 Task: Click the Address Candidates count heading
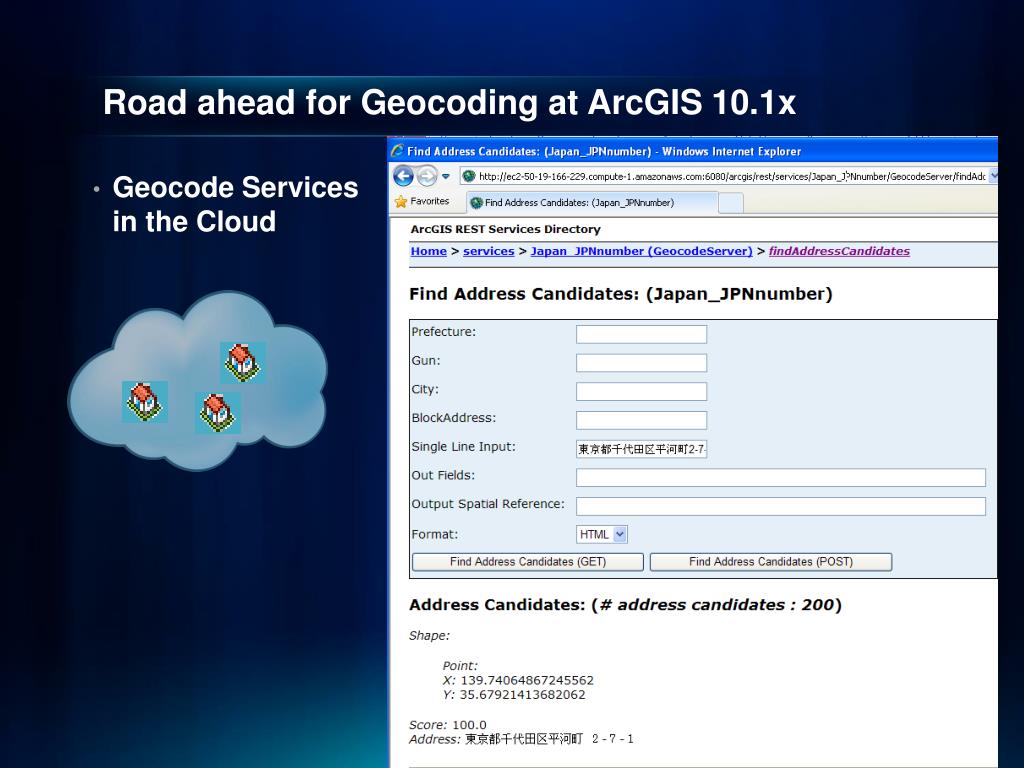point(625,605)
